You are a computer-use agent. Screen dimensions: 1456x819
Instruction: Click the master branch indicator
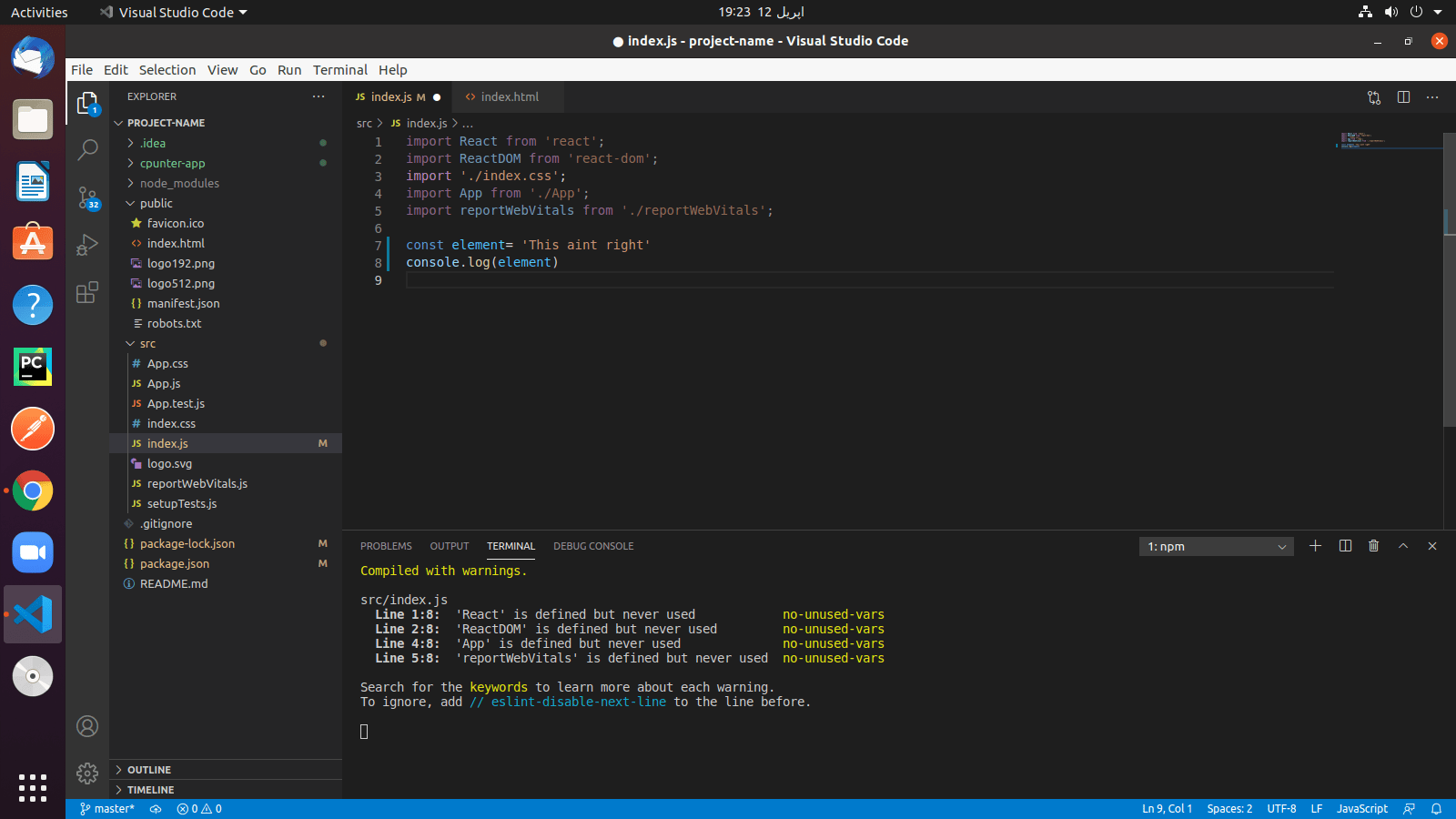(106, 808)
